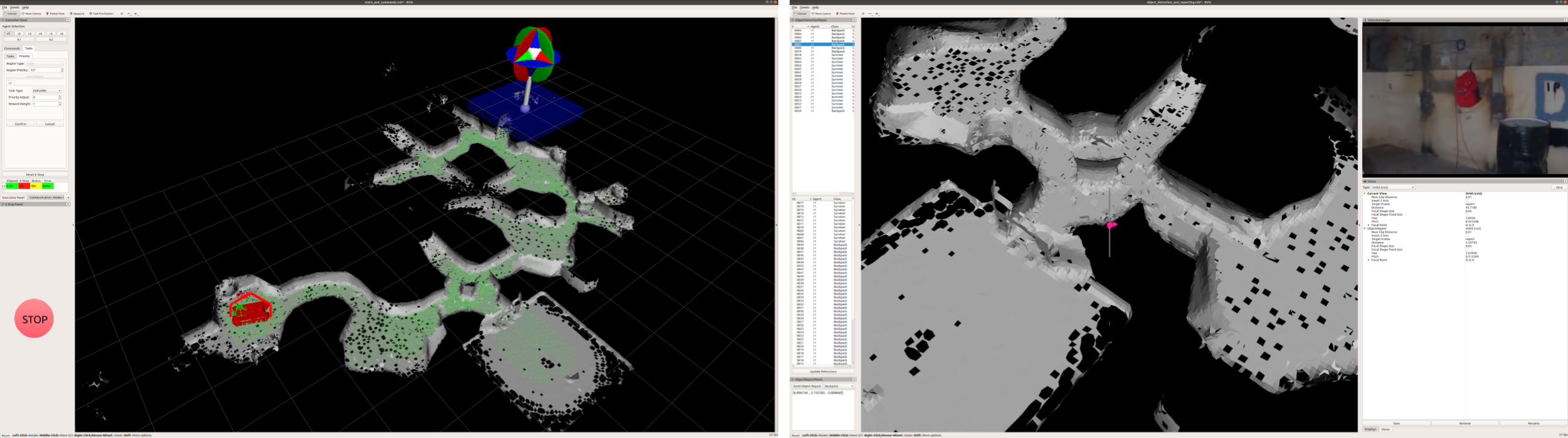The width and height of the screenshot is (1568, 438).
Task: Open Panels menu in right window
Action: click(805, 8)
